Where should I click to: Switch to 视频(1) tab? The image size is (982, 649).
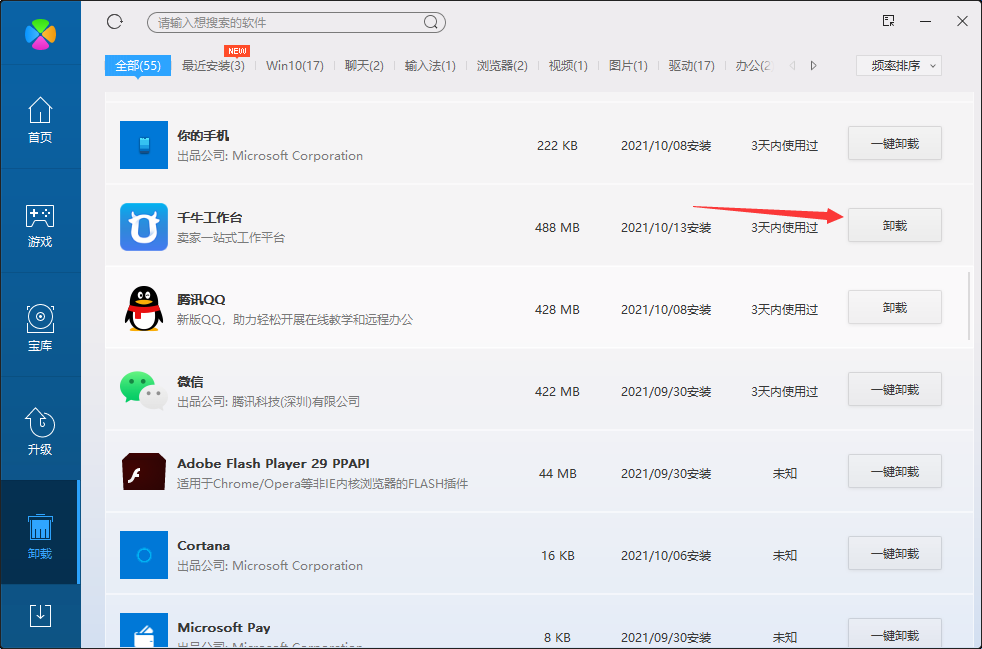(x=568, y=66)
